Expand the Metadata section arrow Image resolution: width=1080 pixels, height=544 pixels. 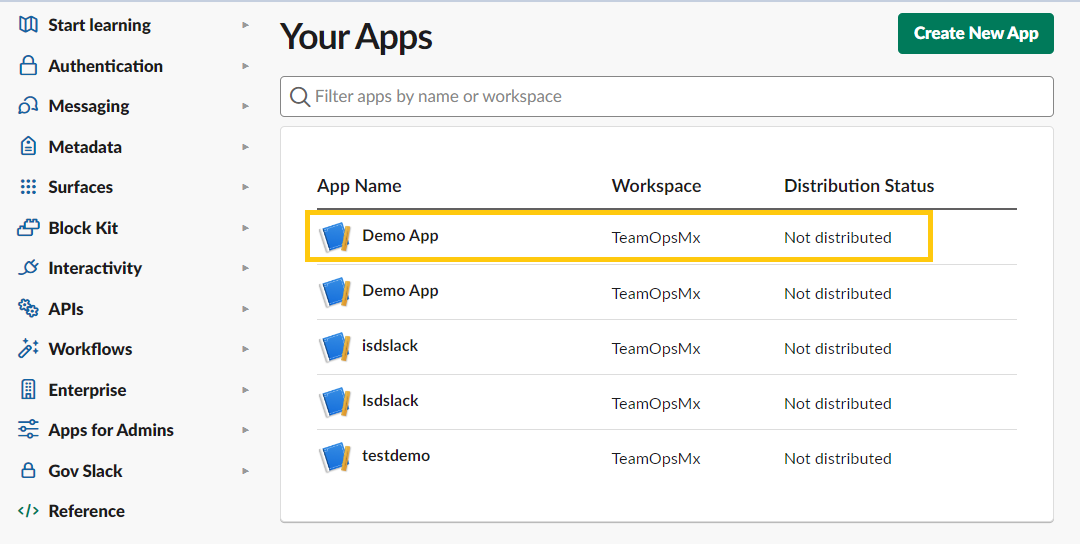245,147
